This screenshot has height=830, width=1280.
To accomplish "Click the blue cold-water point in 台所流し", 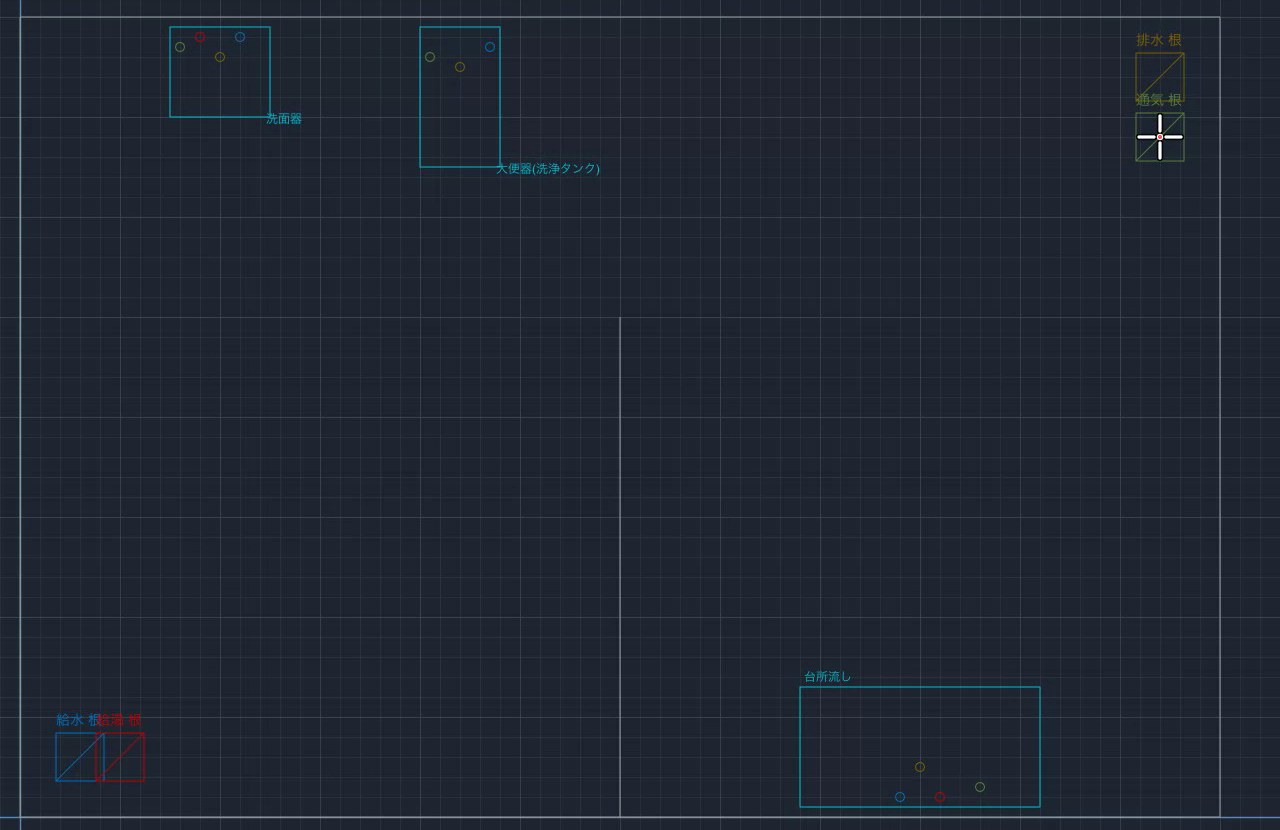I will [900, 797].
